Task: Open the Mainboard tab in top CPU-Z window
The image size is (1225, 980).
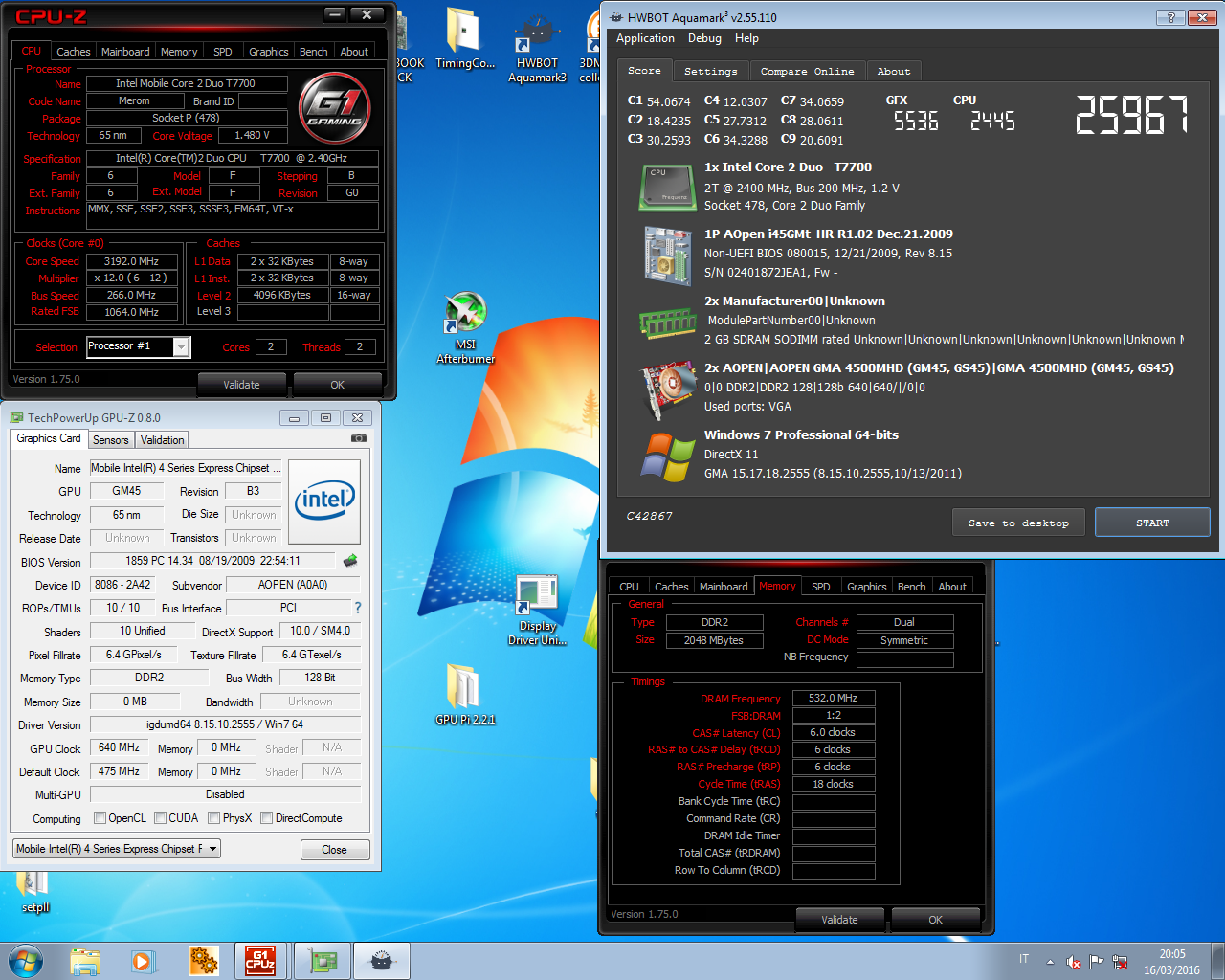Action: pos(125,52)
